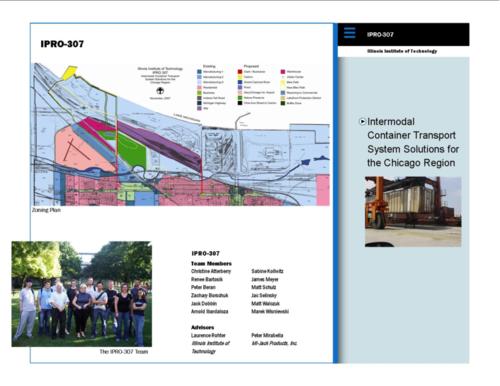
Task: Click the black swatch in Proposed legend
Action: (240, 103)
